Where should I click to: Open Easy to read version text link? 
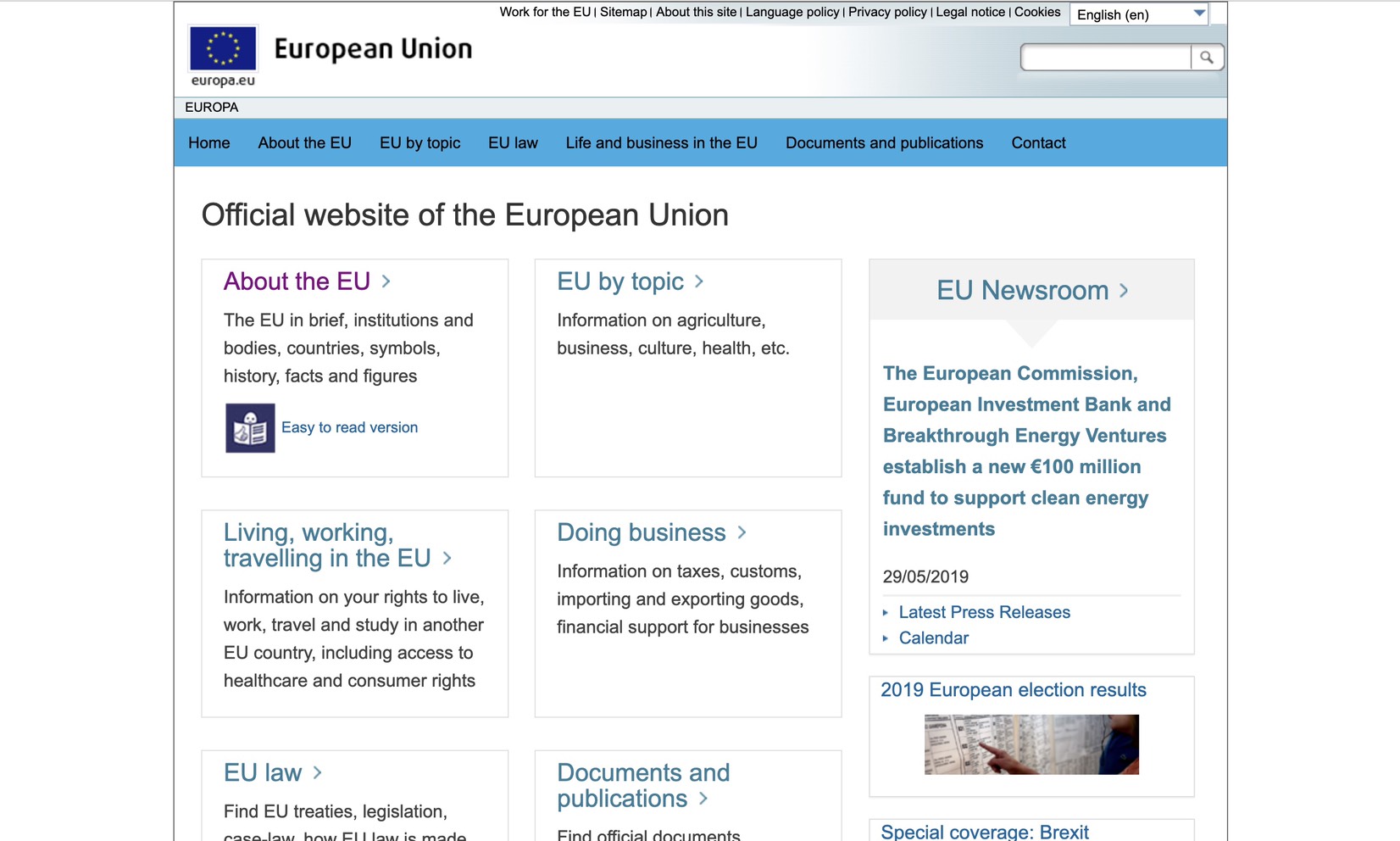click(349, 428)
